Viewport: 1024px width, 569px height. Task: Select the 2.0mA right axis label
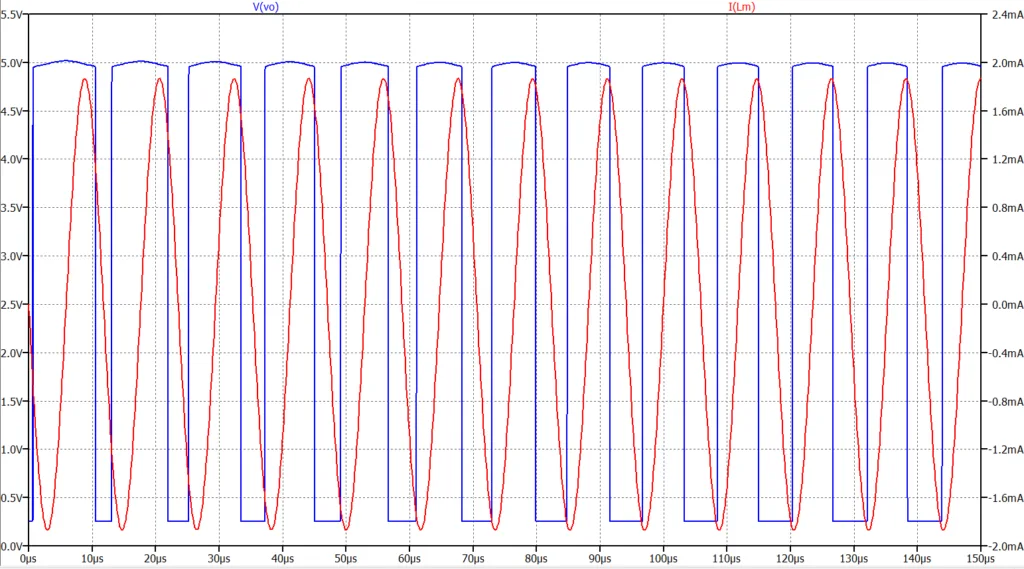coord(1003,63)
